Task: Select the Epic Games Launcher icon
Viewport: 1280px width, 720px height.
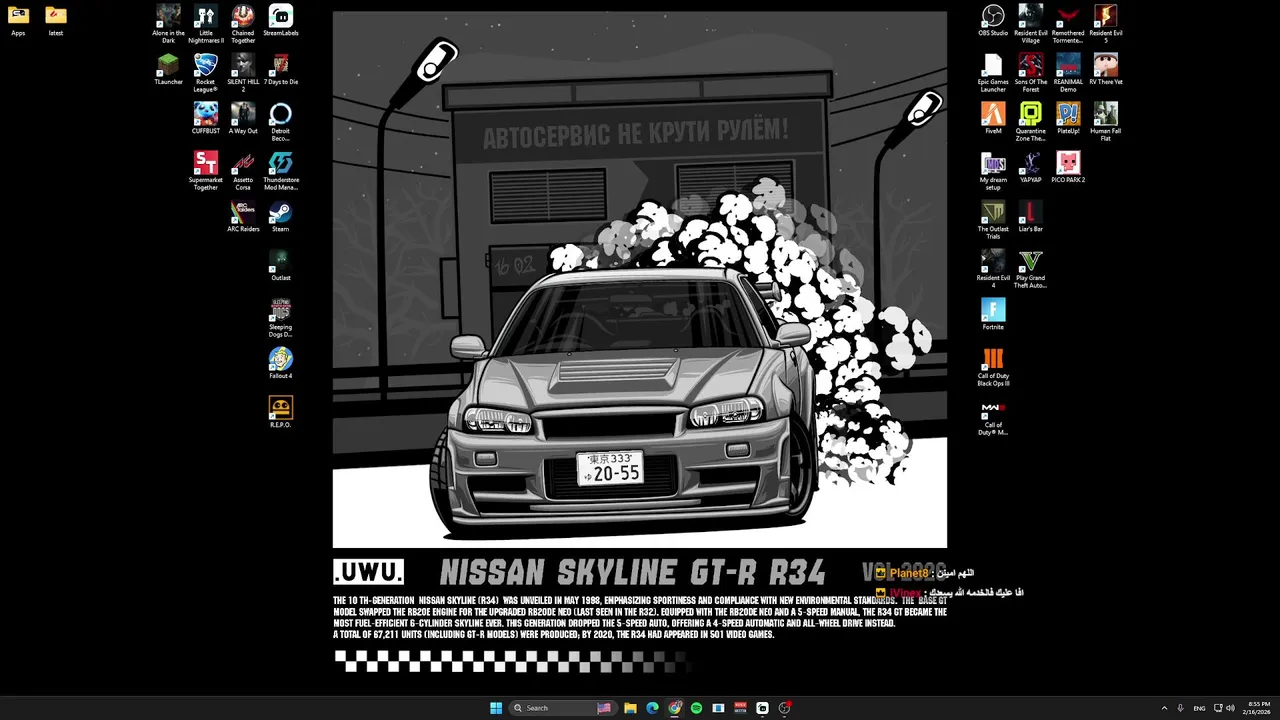Action: coord(993,73)
